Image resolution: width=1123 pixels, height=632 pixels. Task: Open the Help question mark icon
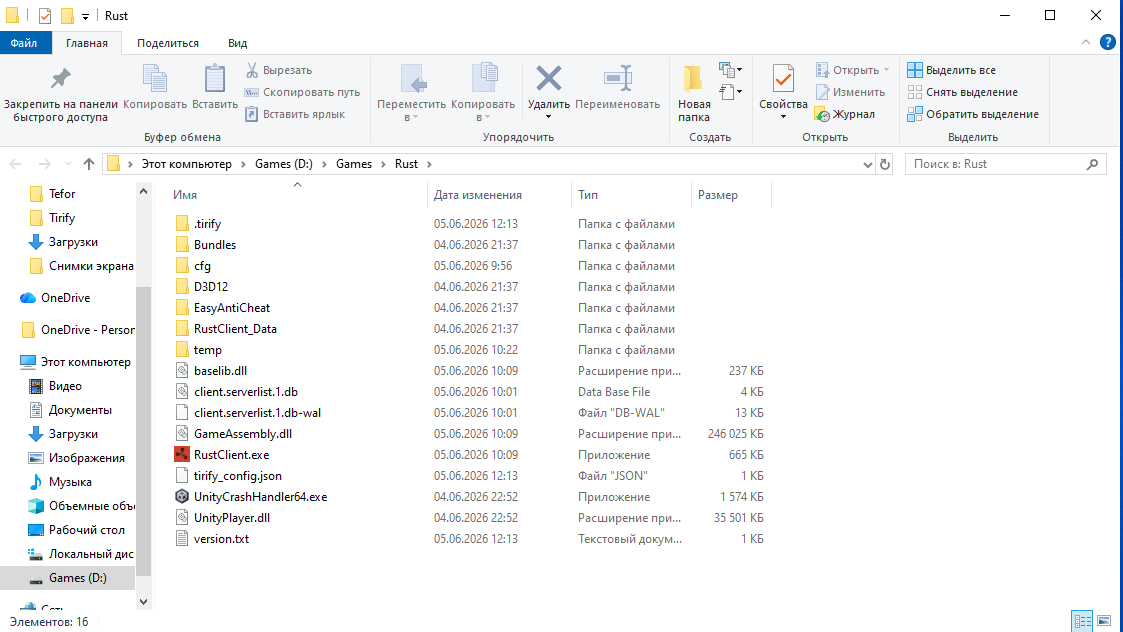[x=1108, y=43]
